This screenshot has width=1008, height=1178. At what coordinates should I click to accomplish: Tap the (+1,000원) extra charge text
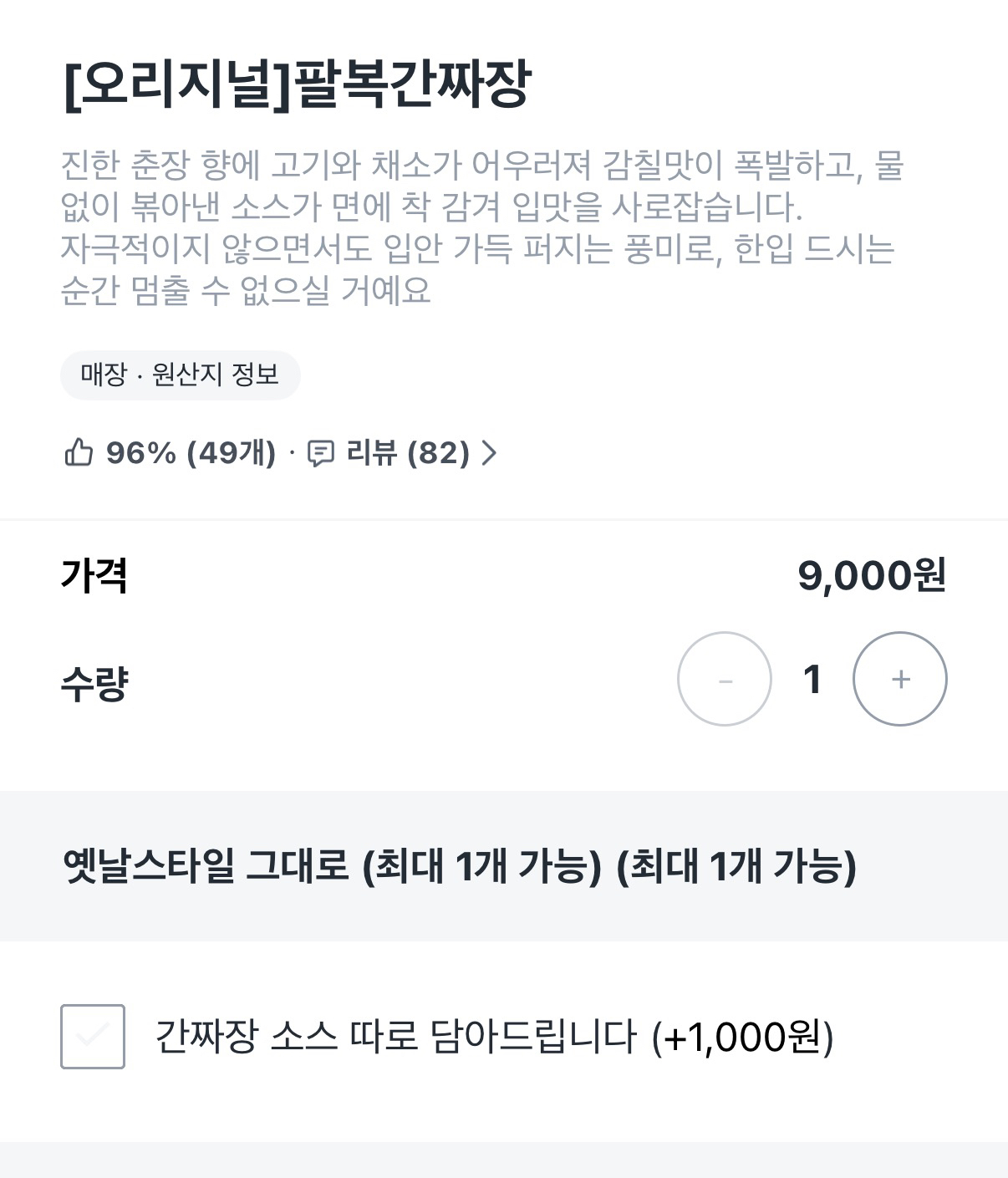coord(742,1037)
